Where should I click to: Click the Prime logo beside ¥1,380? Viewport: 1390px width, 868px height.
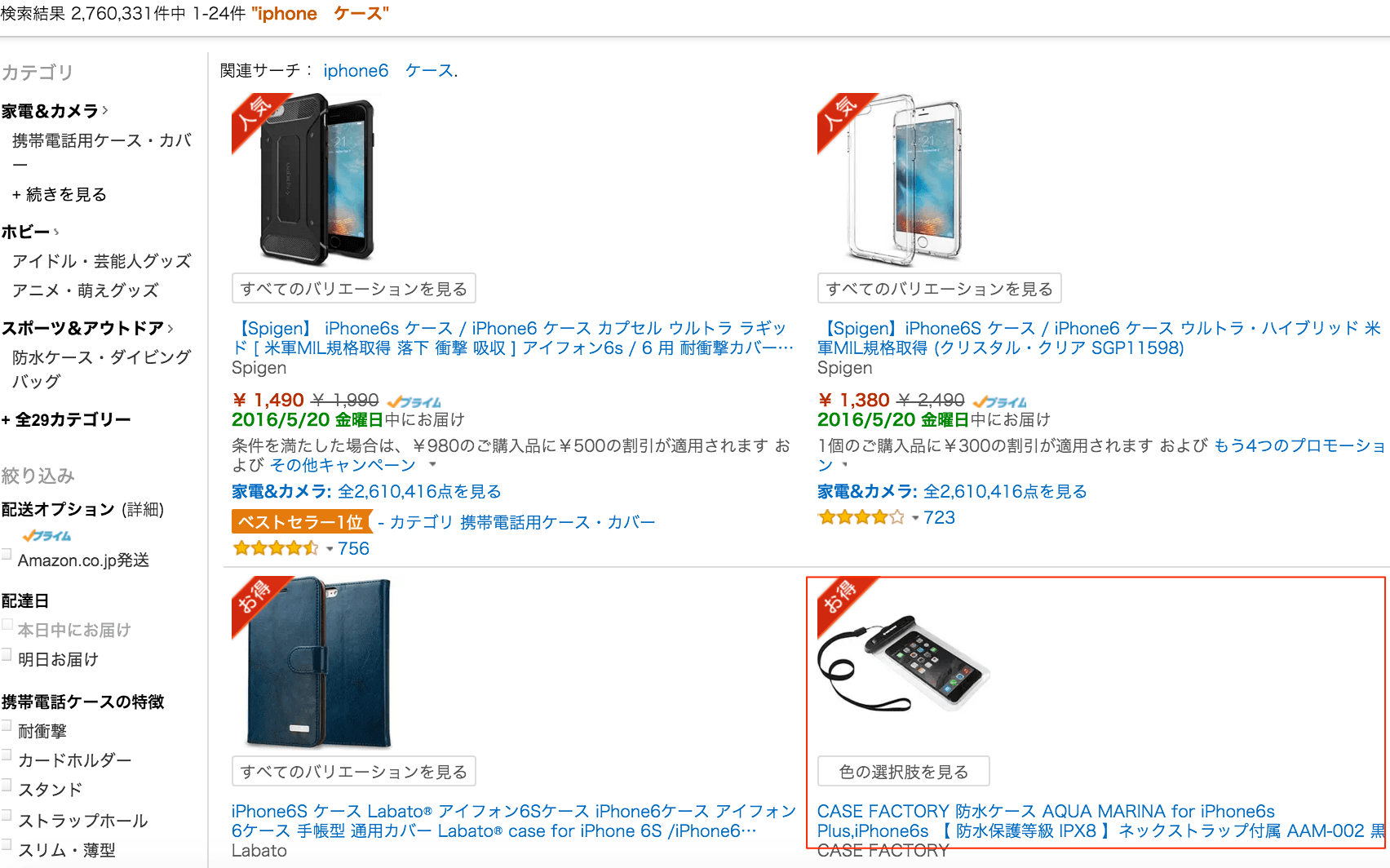click(x=1000, y=401)
